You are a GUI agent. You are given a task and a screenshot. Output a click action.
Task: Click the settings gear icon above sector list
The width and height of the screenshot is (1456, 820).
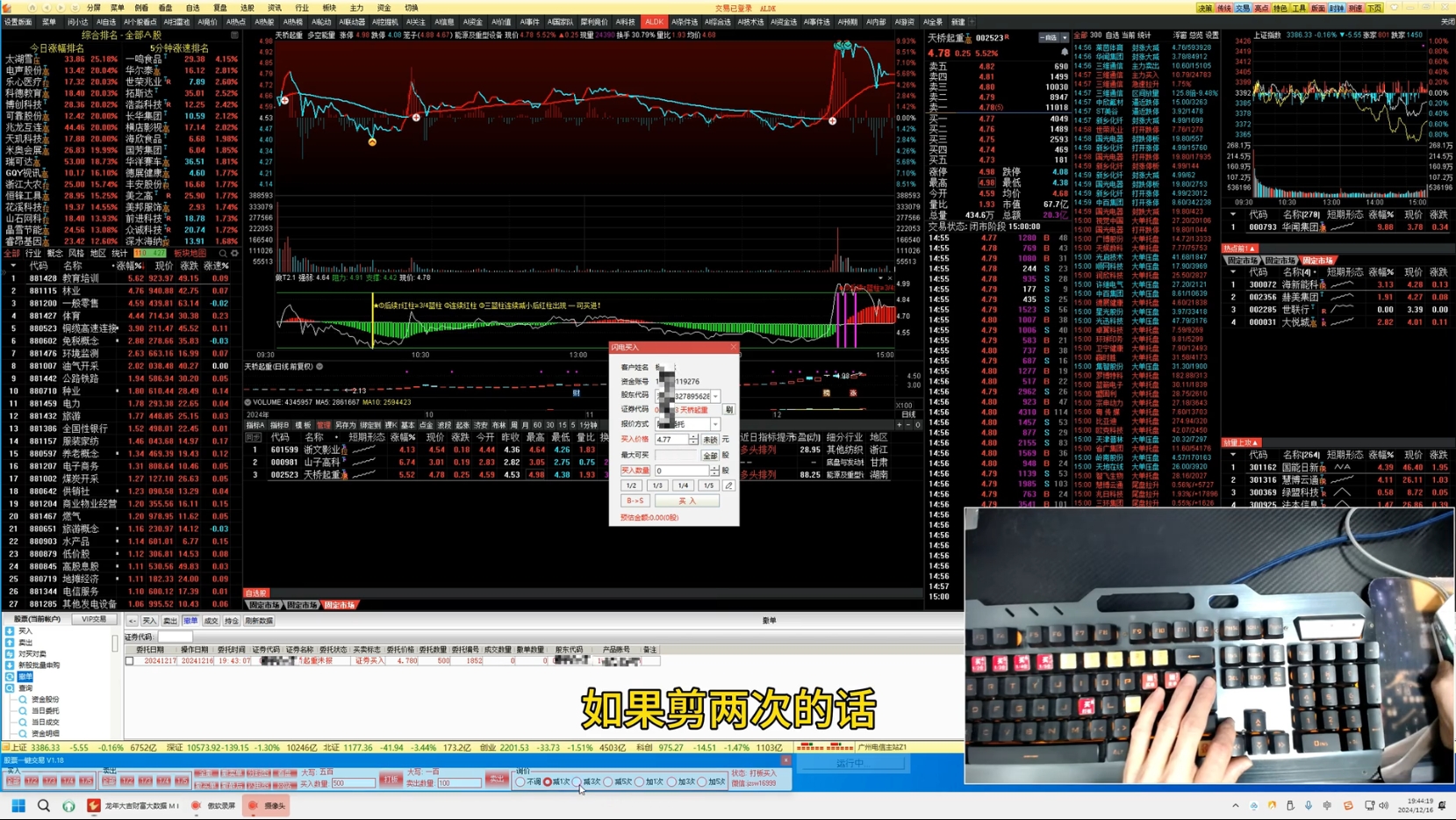point(234,254)
